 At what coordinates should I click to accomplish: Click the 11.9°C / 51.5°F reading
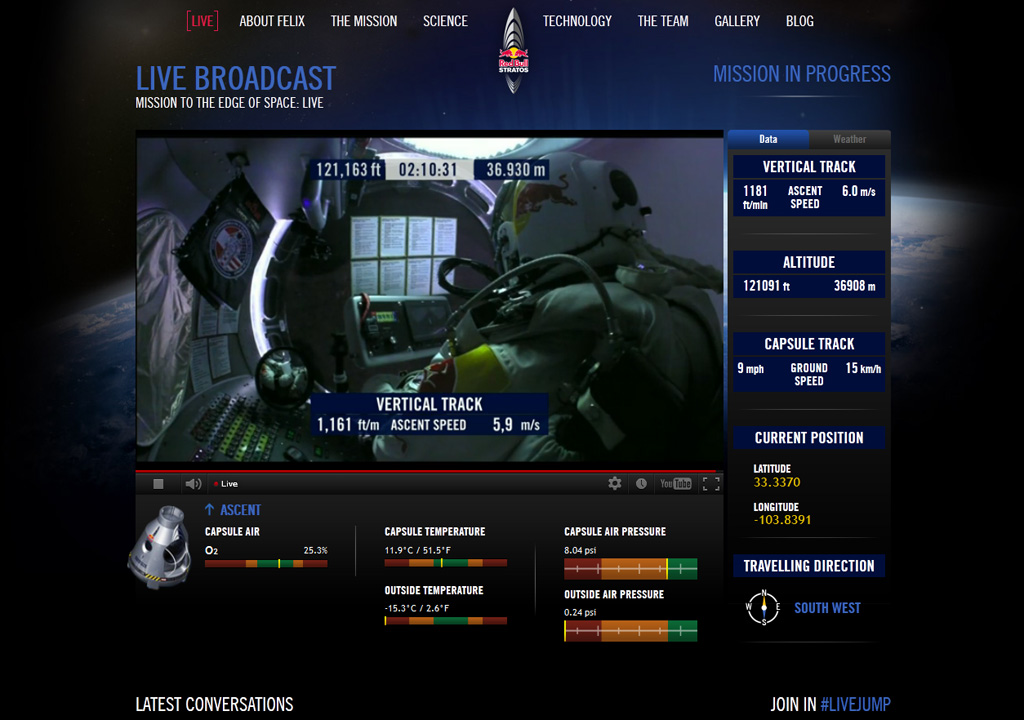(417, 550)
